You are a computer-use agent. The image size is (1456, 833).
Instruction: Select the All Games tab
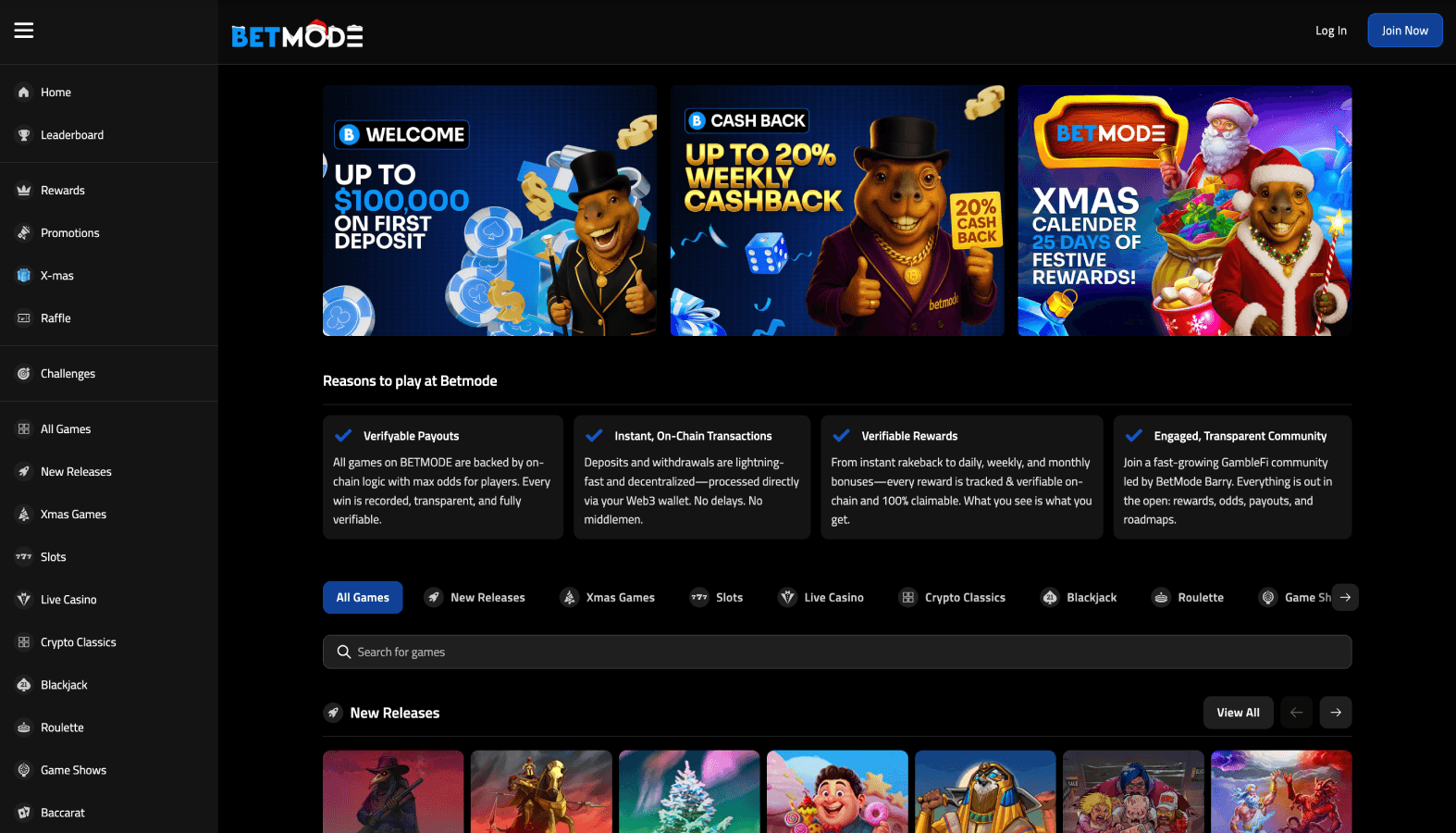363,598
